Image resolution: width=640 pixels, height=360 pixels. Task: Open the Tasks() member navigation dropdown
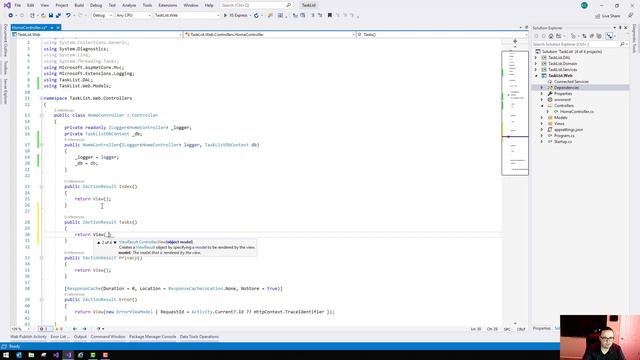point(442,35)
